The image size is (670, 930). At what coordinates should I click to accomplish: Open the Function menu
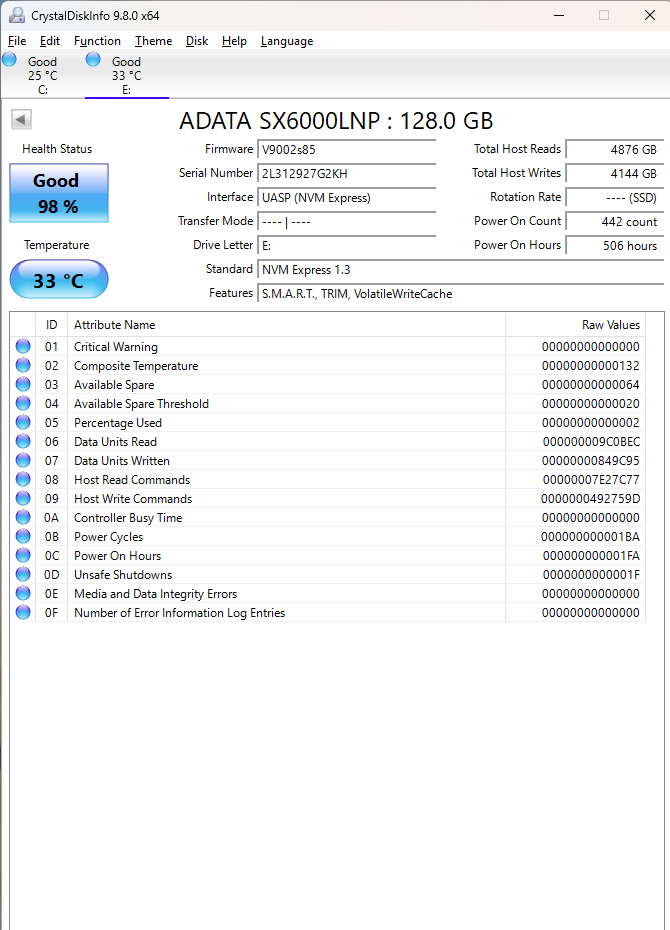tap(97, 41)
